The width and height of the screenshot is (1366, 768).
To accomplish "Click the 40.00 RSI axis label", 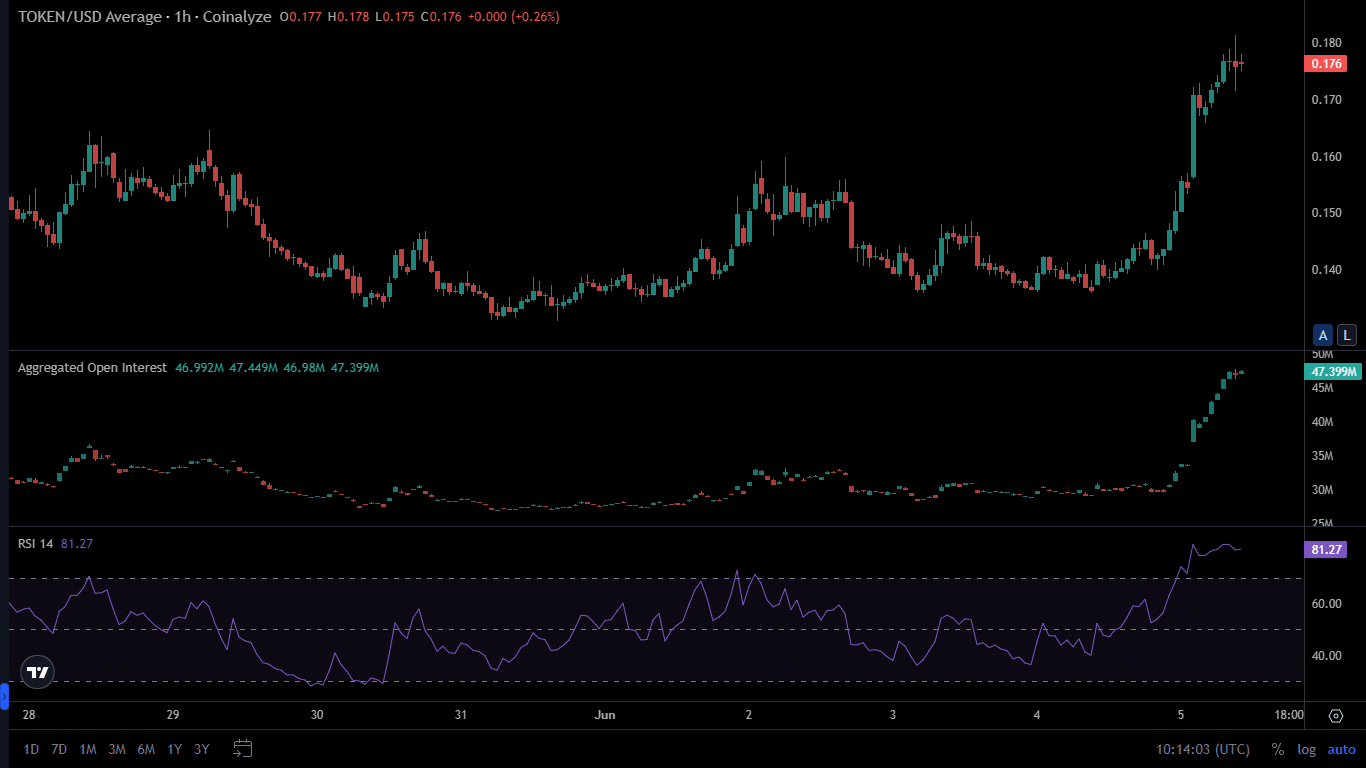I will 1326,656.
